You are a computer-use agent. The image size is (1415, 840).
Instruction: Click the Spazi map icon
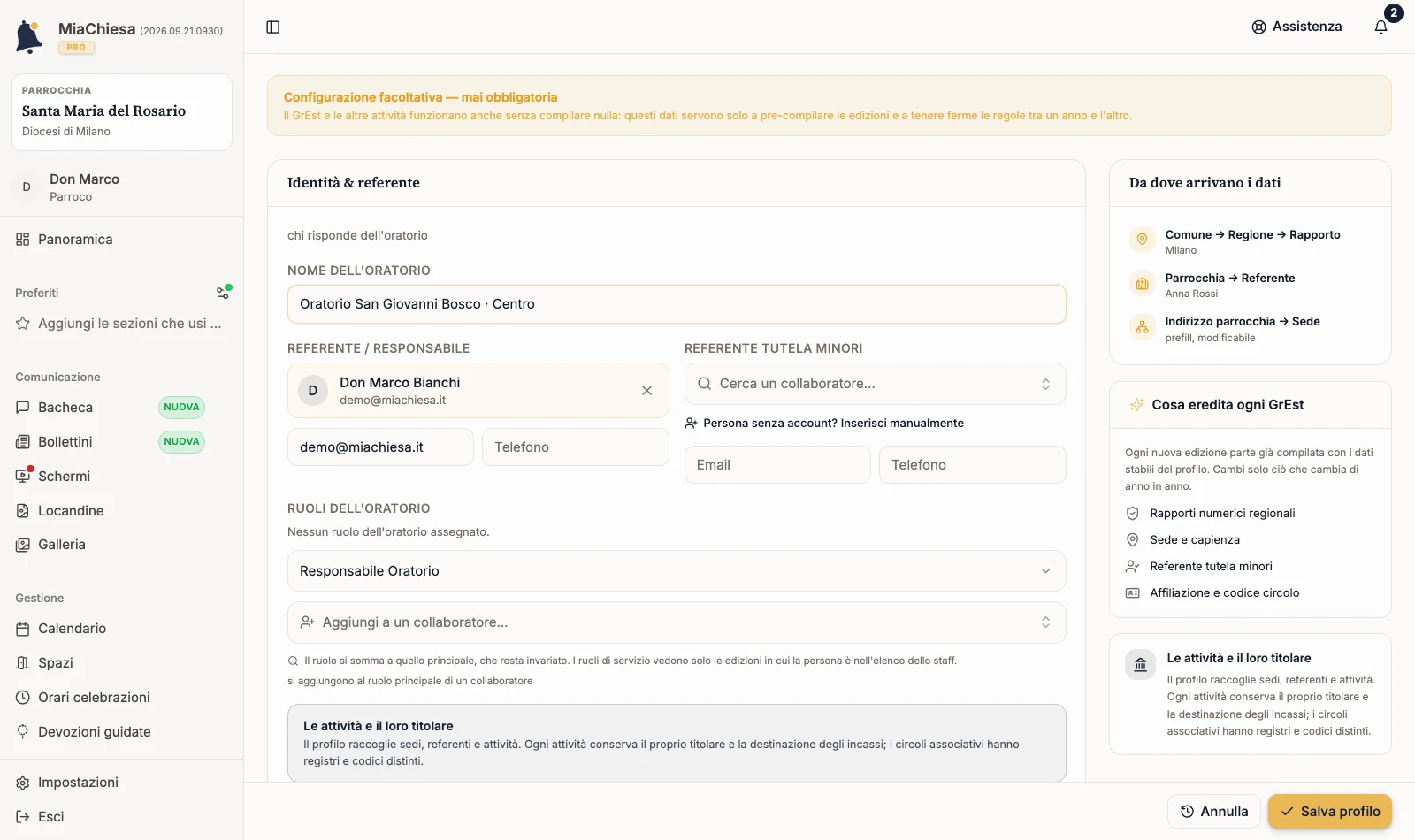23,663
